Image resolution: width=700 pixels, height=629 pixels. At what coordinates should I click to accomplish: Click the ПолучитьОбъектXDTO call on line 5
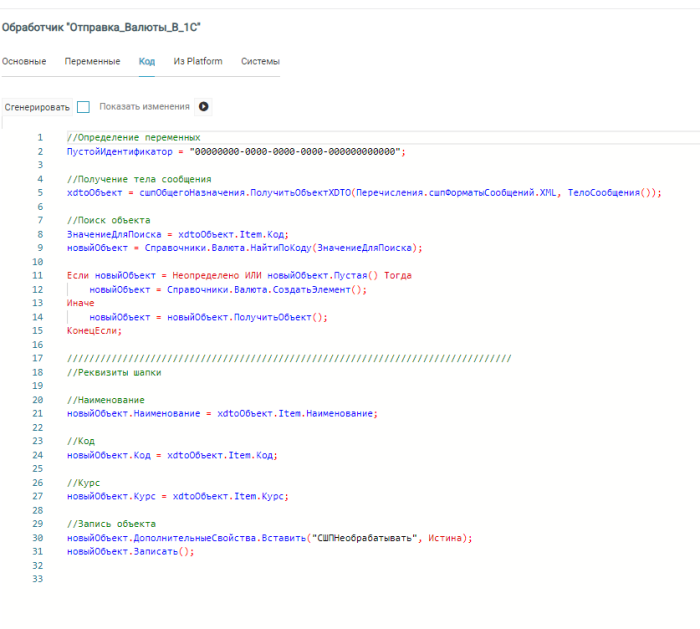click(x=290, y=193)
